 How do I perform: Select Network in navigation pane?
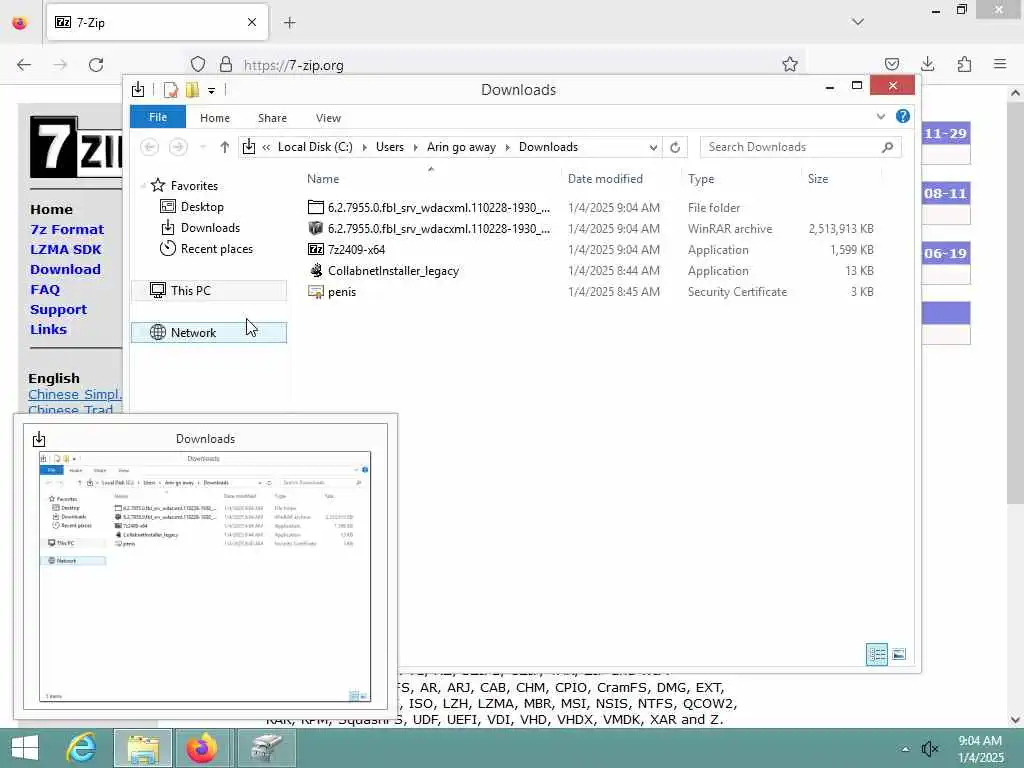point(209,332)
